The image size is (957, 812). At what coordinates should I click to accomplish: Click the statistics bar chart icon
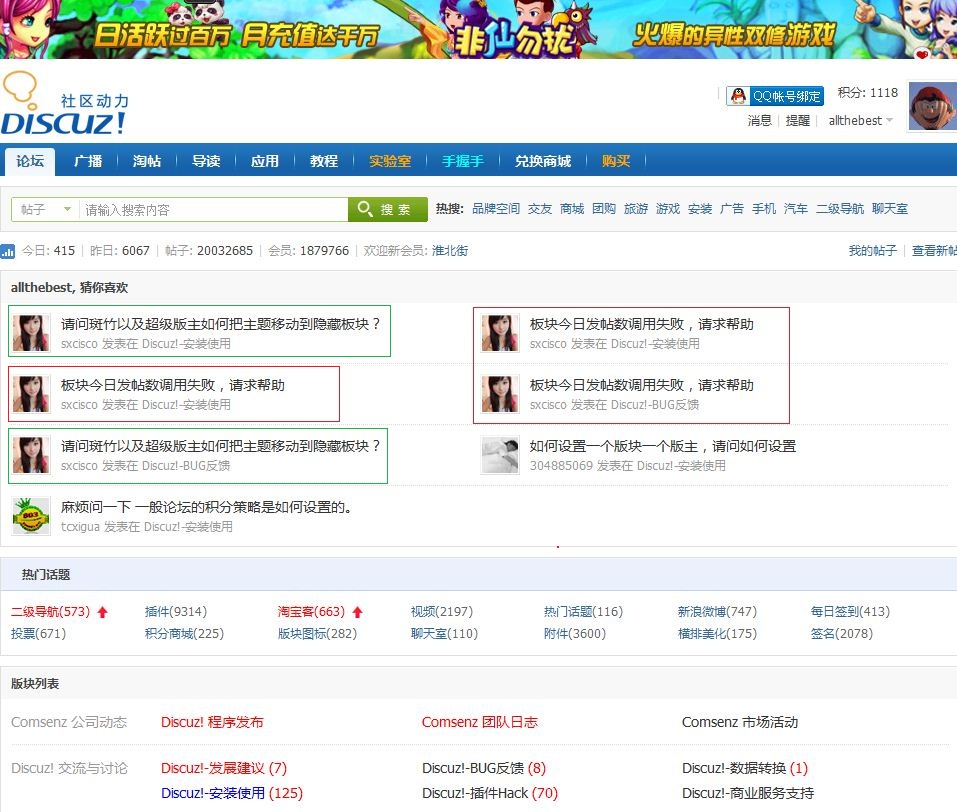click(7, 251)
